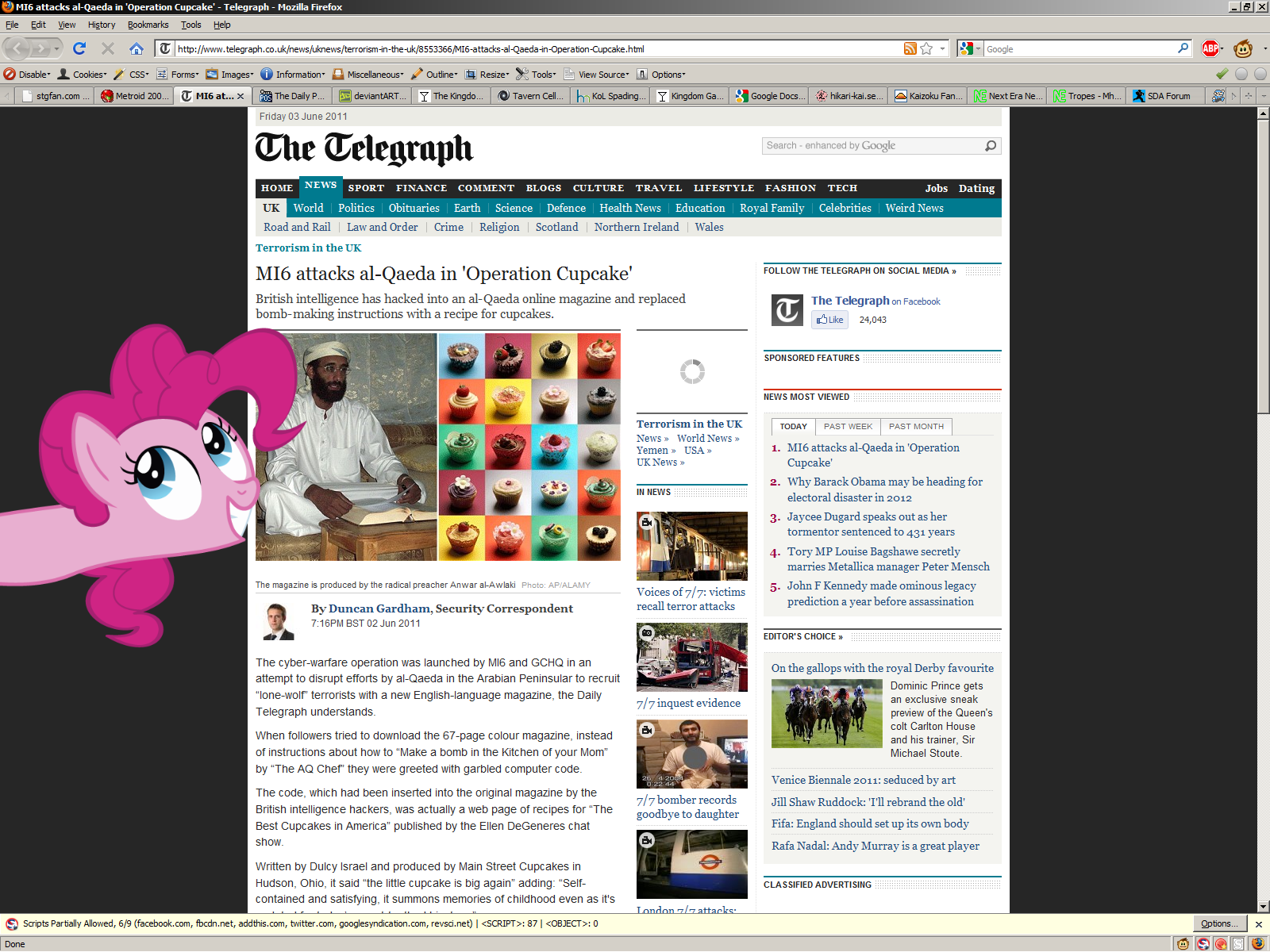
Task: Click 'Voices of 7/7' article link
Action: tap(691, 599)
